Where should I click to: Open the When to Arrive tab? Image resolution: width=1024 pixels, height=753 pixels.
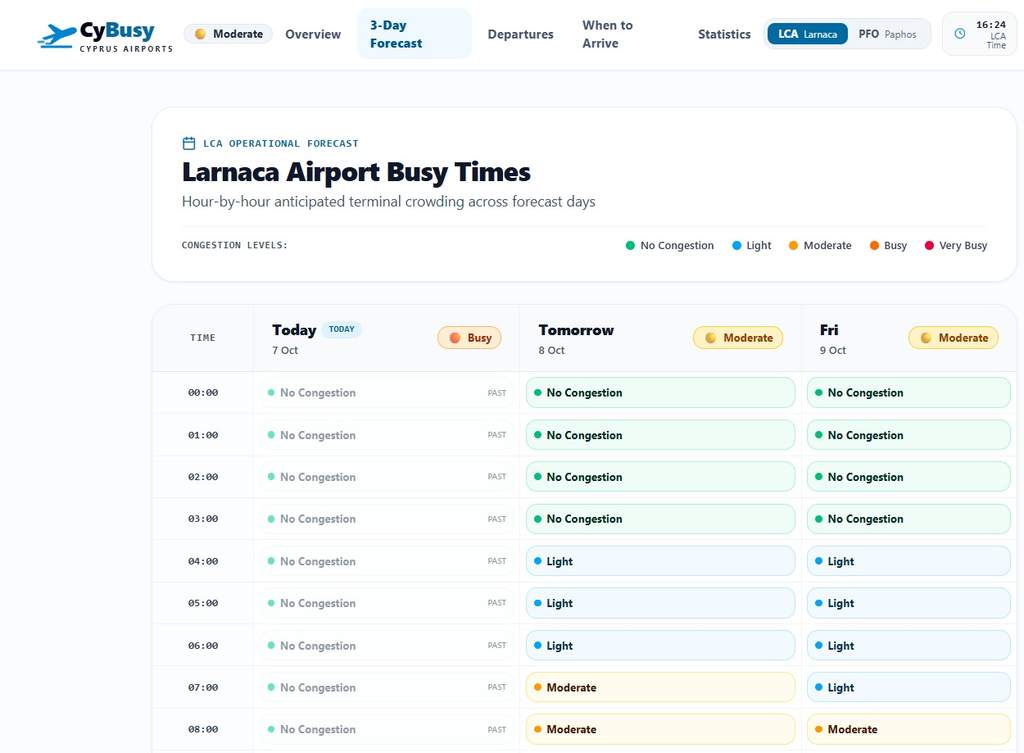coord(607,34)
